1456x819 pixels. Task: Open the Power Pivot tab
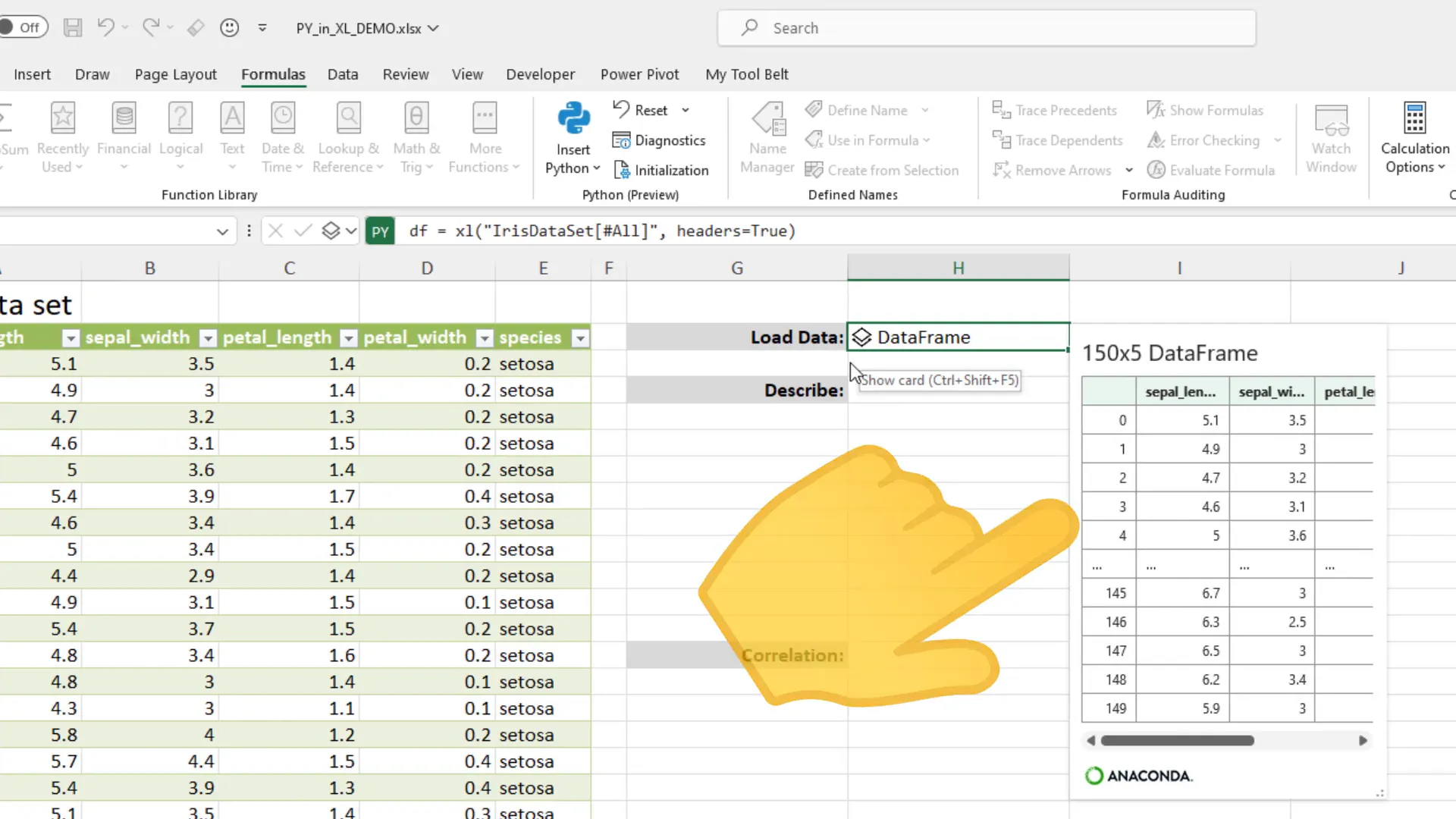640,74
